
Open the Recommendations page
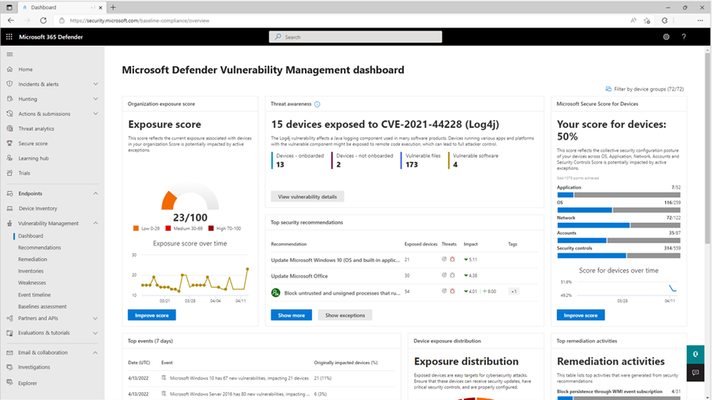click(x=40, y=247)
